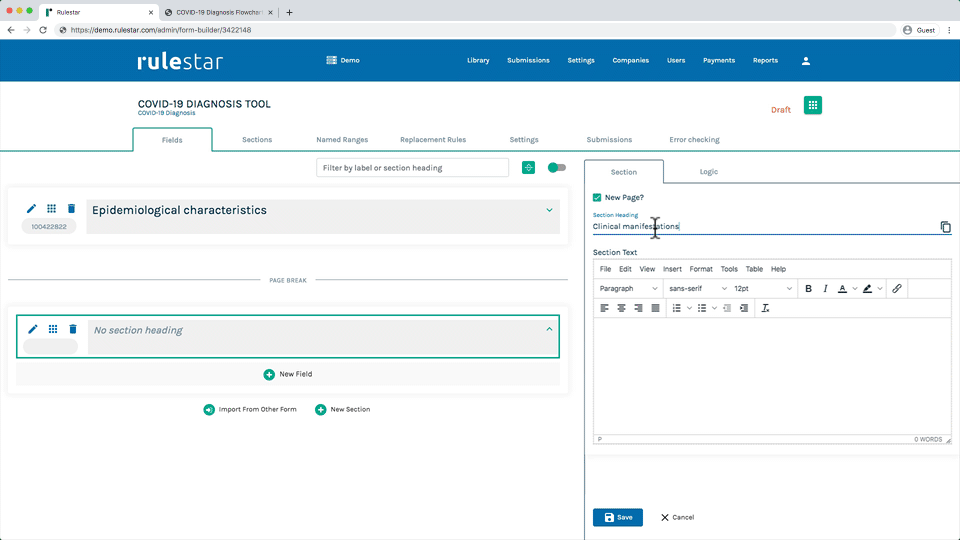Image resolution: width=960 pixels, height=540 pixels.
Task: Reload the page in the browser
Action: click(43, 30)
